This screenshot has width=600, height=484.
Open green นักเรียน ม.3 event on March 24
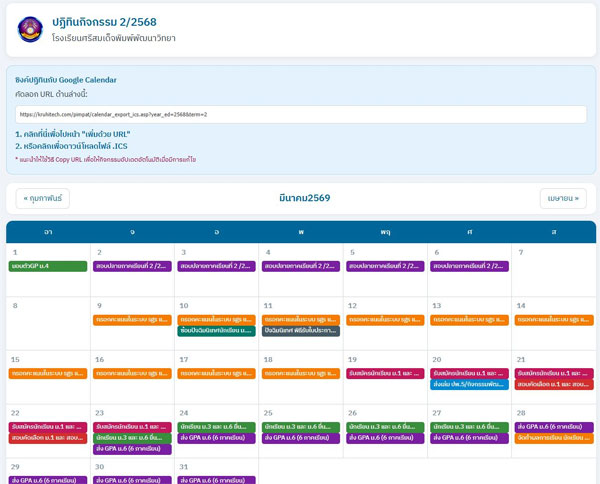click(217, 427)
